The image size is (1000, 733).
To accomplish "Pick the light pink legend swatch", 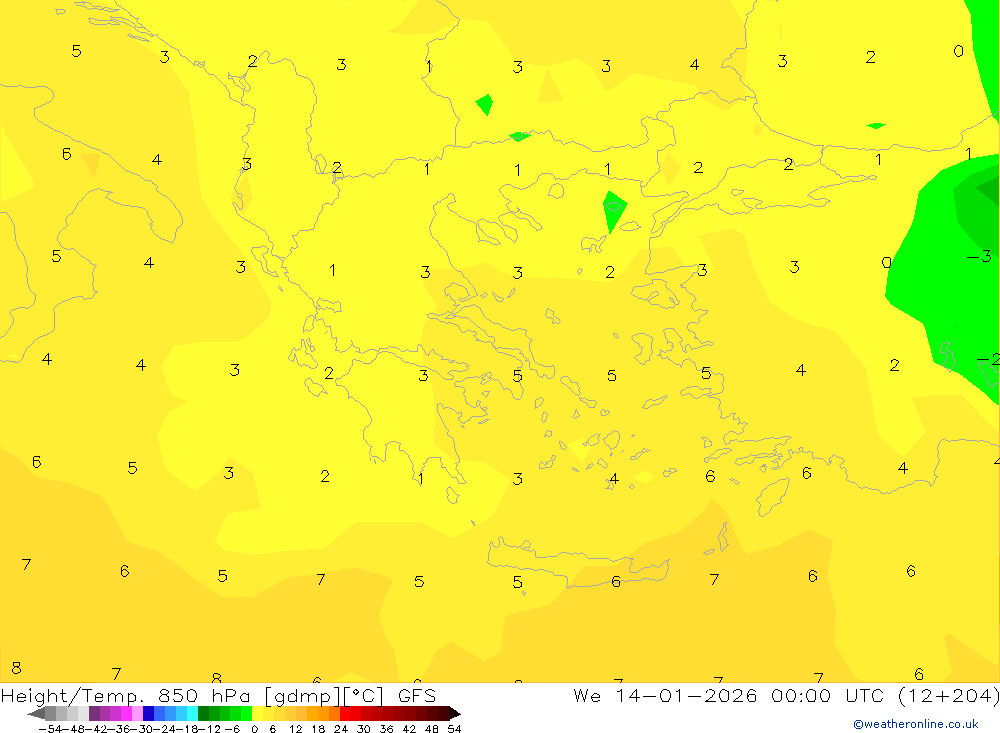I will point(137,714).
